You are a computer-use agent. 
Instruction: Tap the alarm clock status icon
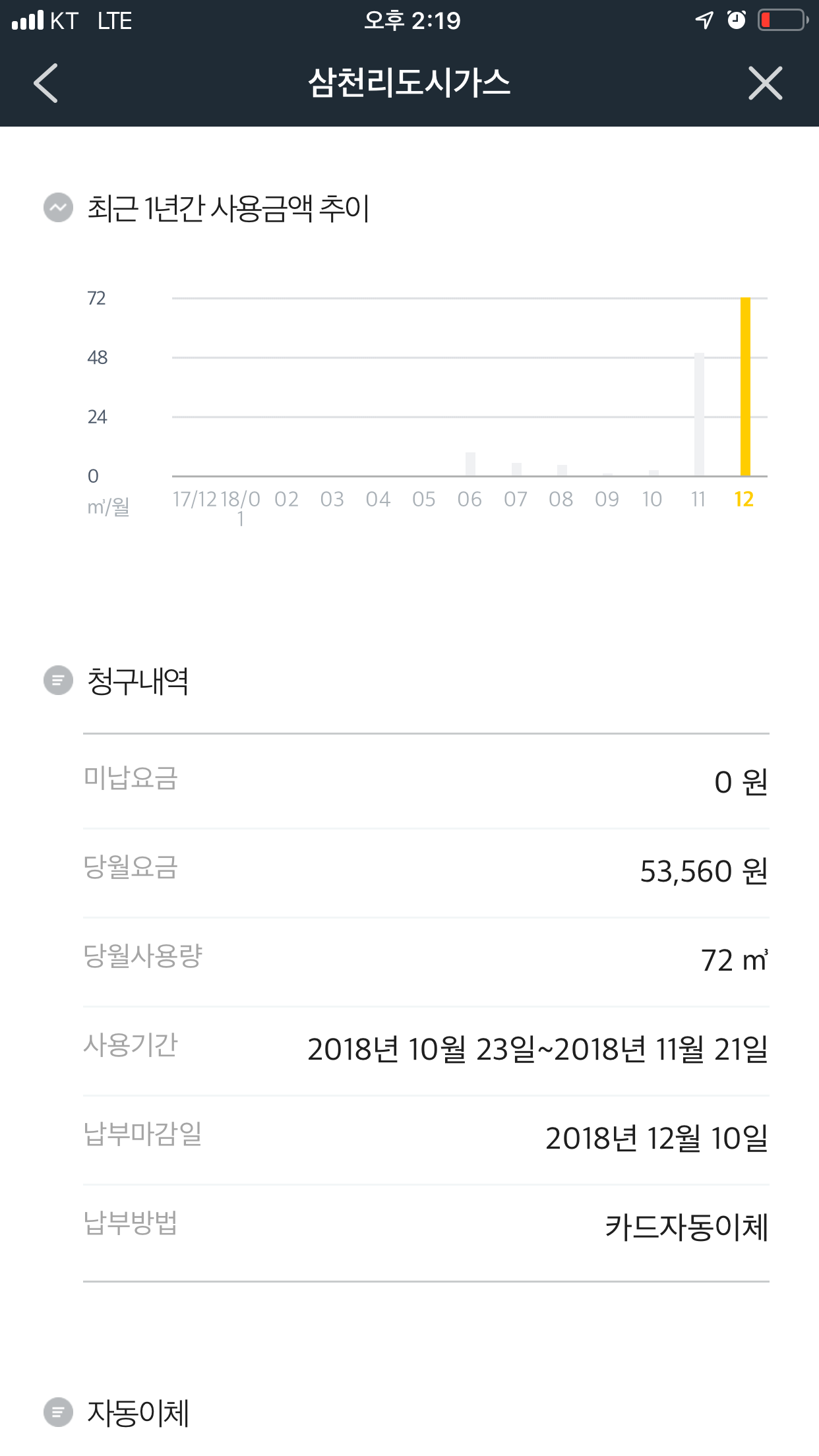737,20
